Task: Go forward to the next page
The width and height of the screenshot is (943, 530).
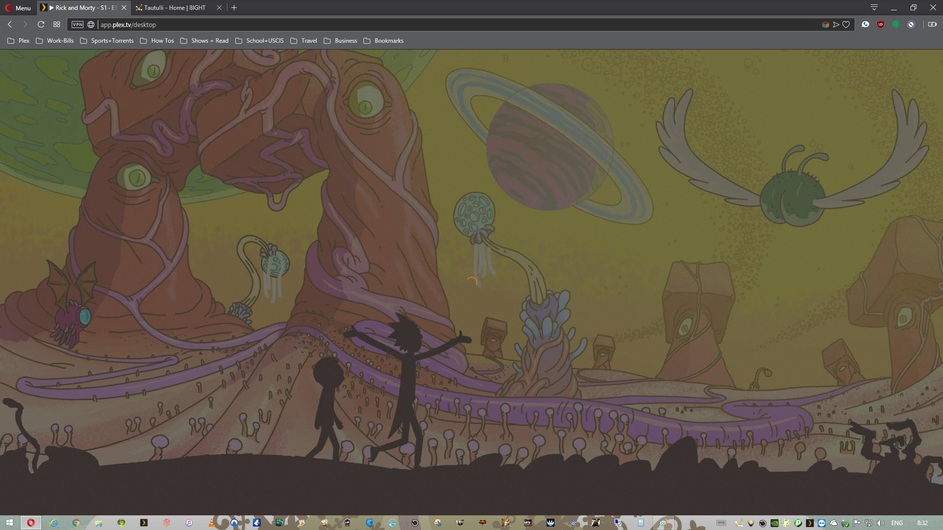Action: [25, 25]
